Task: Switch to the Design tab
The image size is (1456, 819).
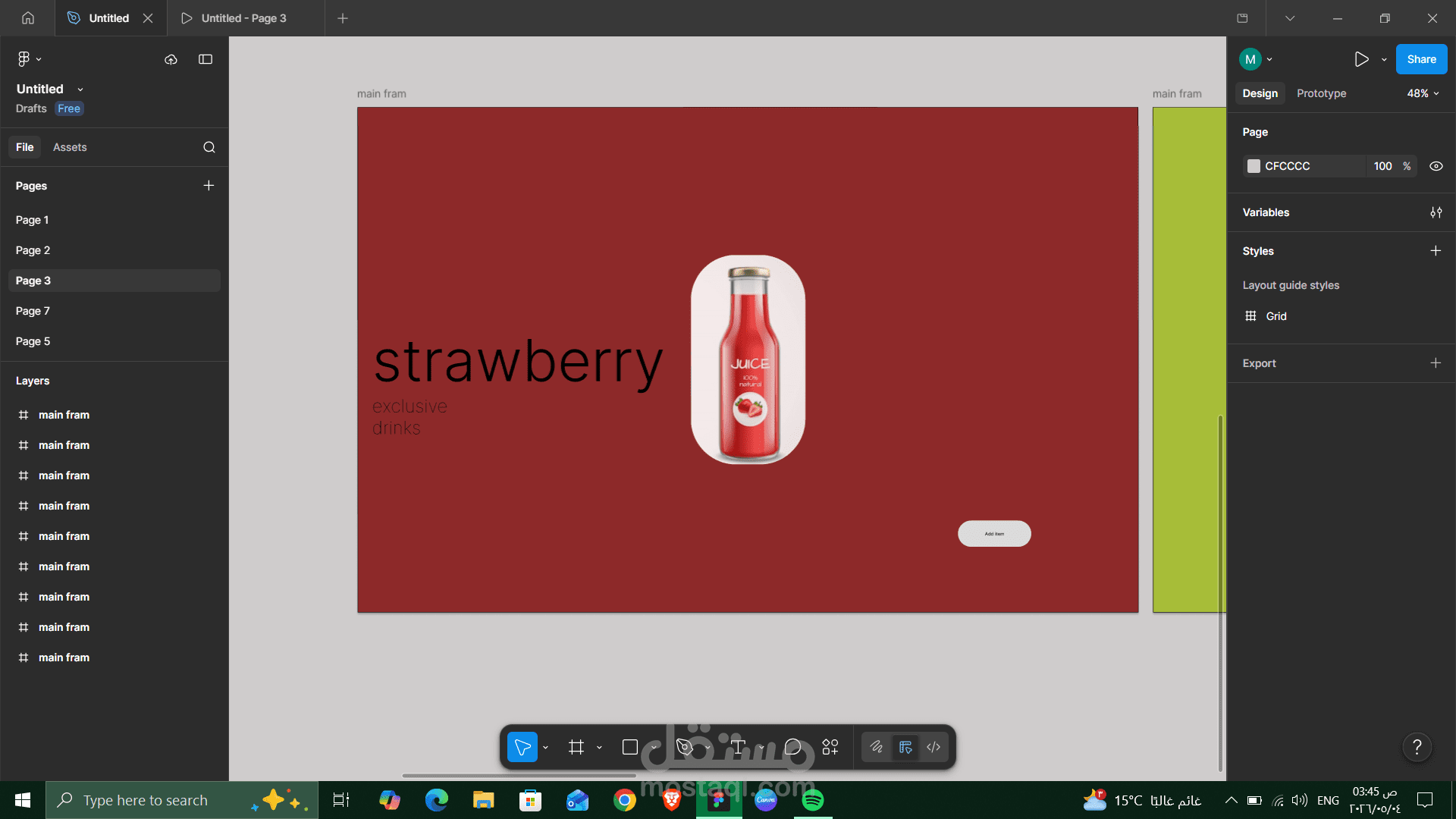Action: 1260,93
